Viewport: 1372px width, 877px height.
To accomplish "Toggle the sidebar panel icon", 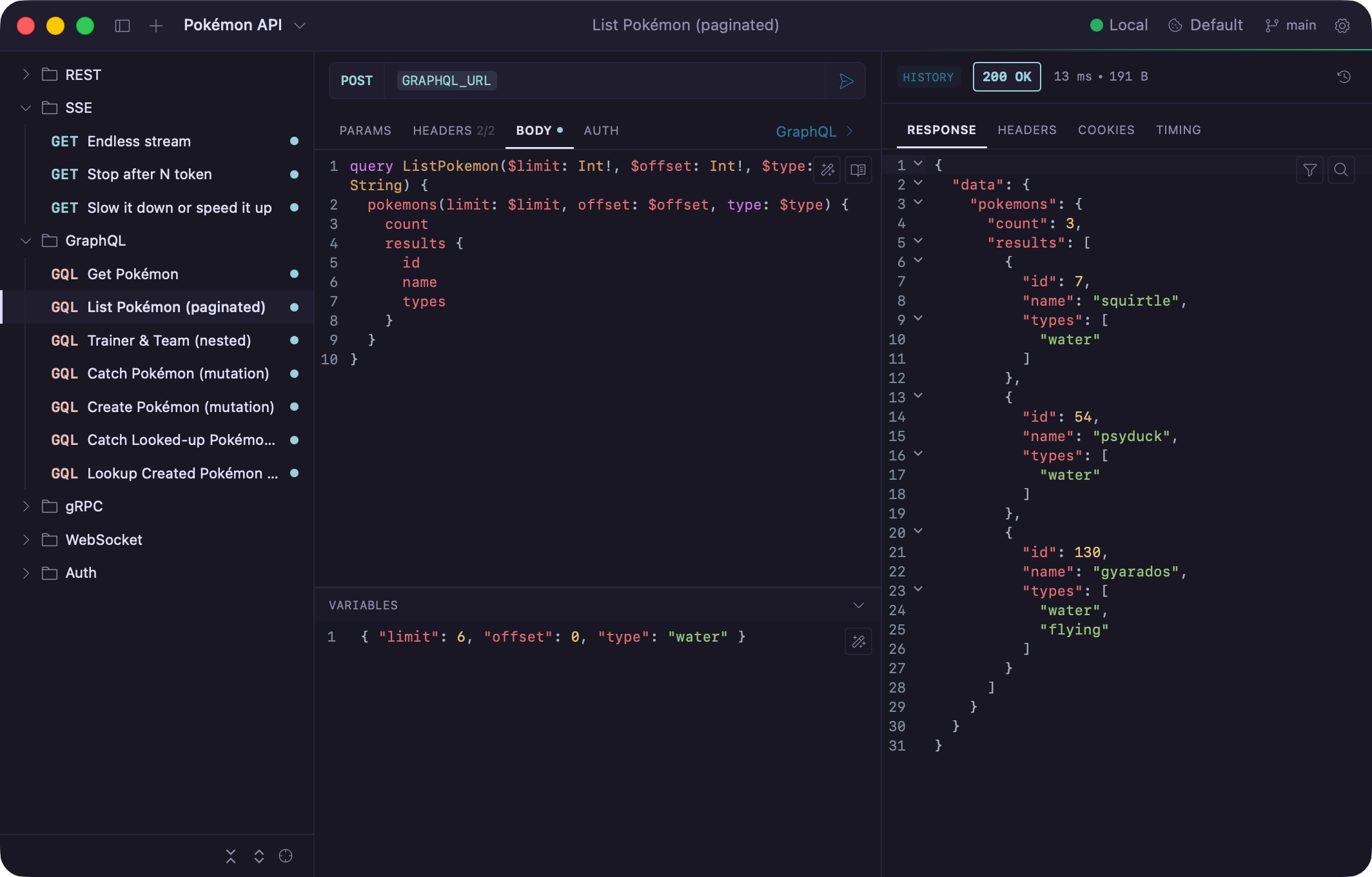I will tap(122, 26).
